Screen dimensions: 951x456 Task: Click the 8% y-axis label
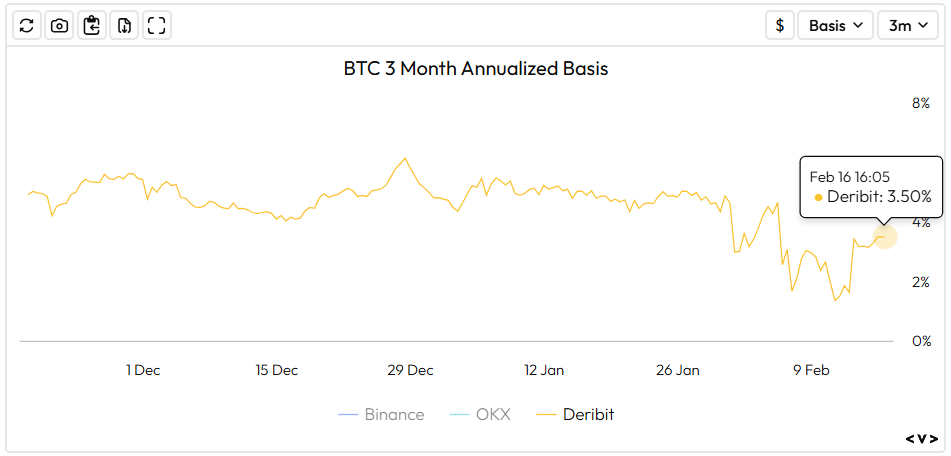(920, 103)
